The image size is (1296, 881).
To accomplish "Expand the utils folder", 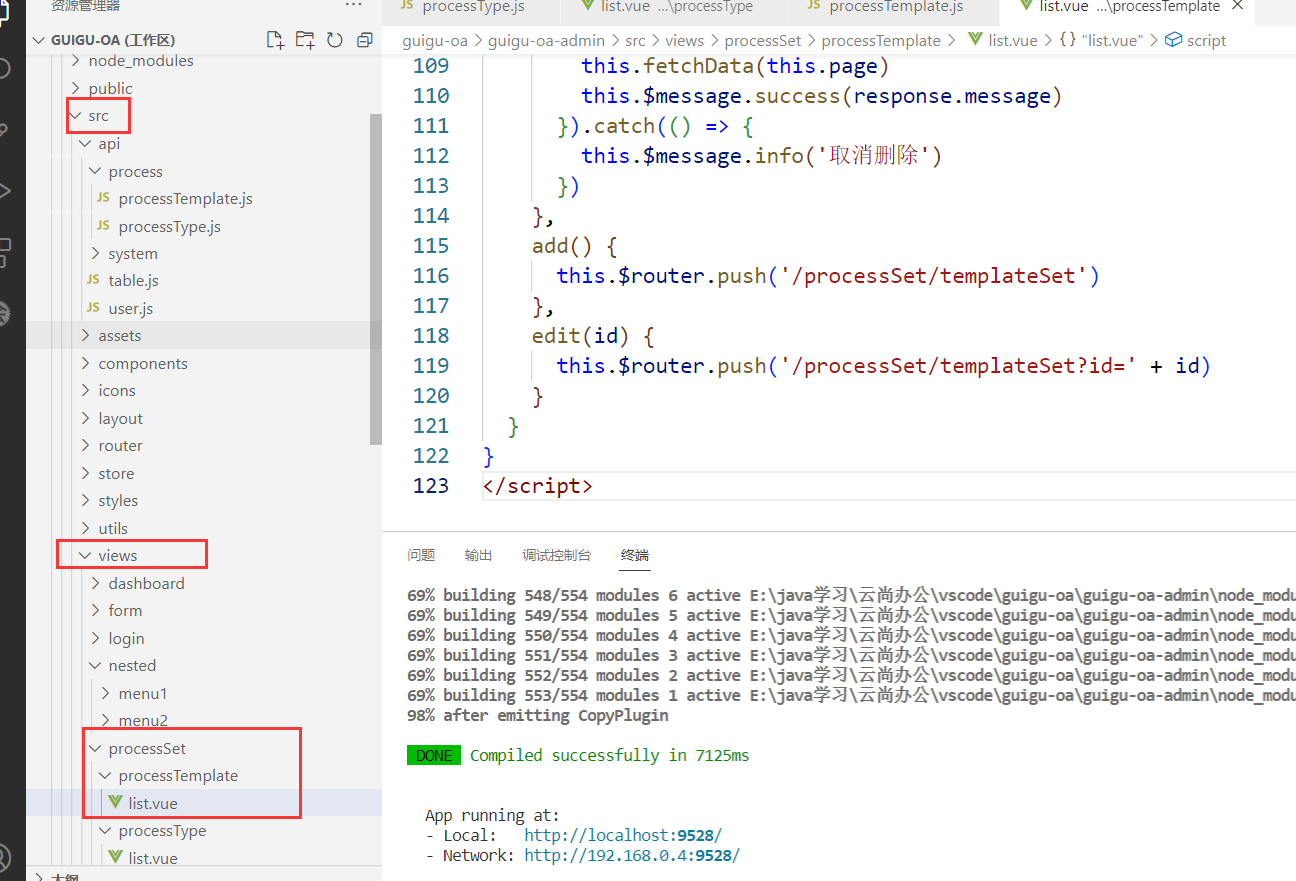I will point(86,528).
